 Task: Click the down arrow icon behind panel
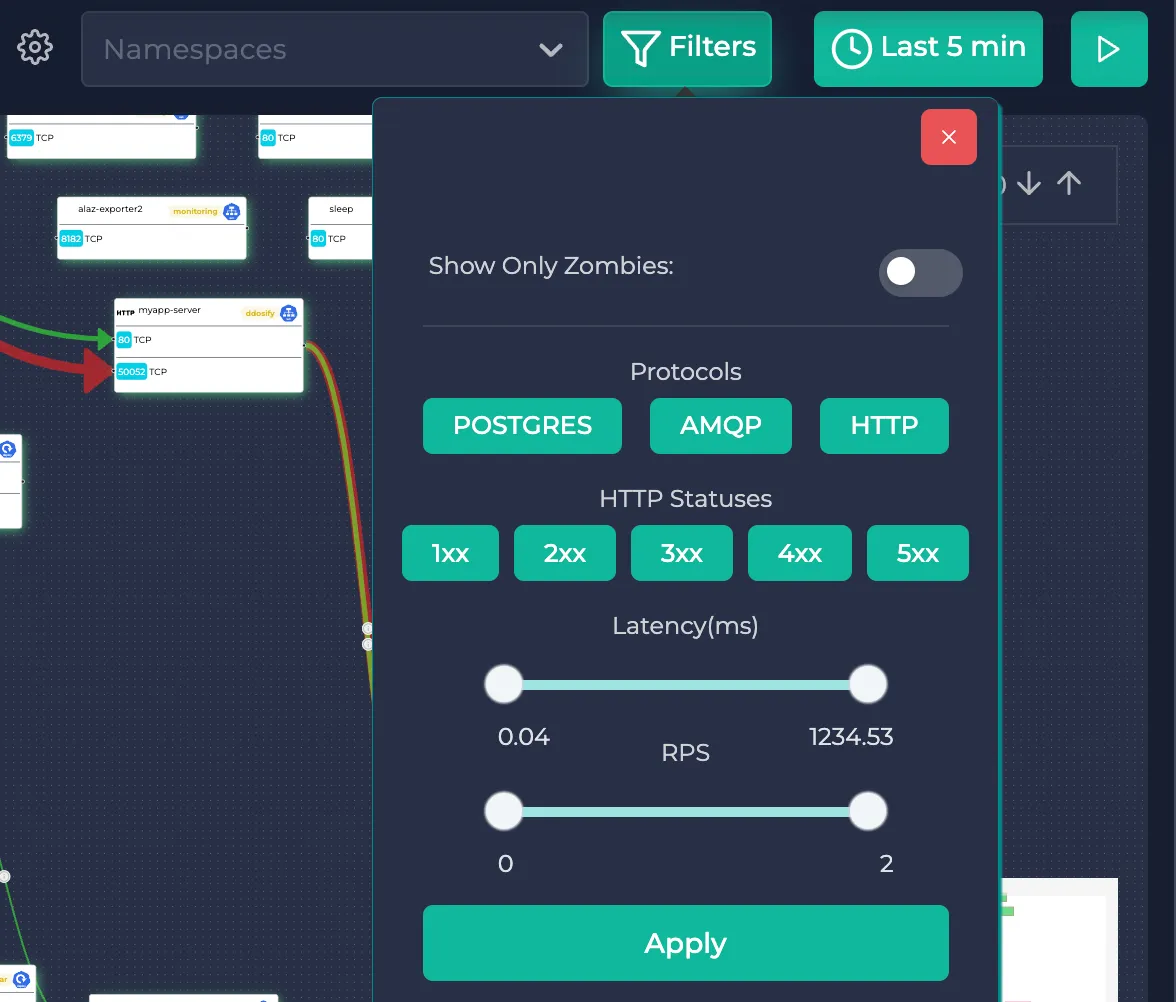pos(1029,183)
